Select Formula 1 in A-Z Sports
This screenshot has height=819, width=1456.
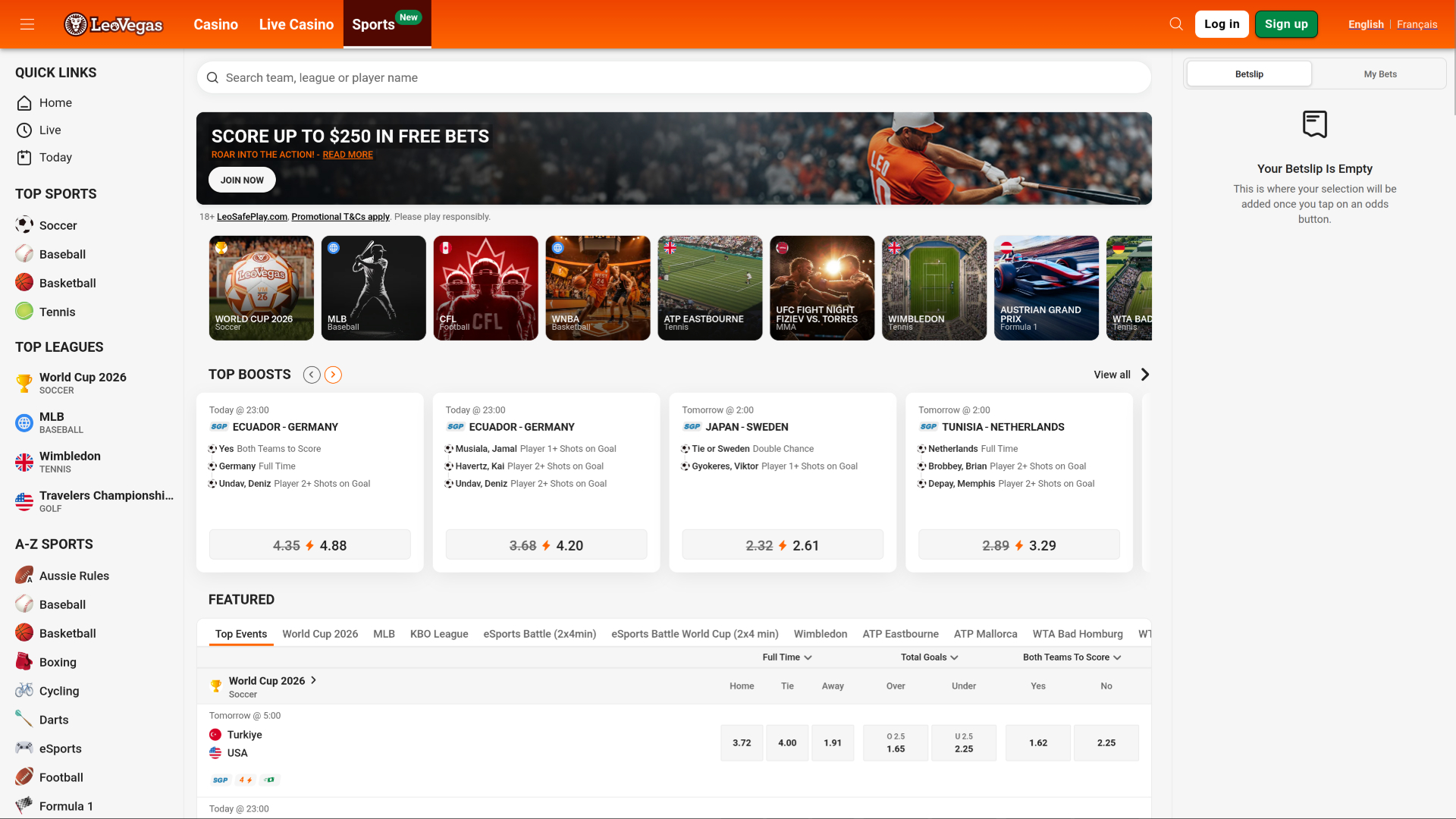click(x=55, y=806)
